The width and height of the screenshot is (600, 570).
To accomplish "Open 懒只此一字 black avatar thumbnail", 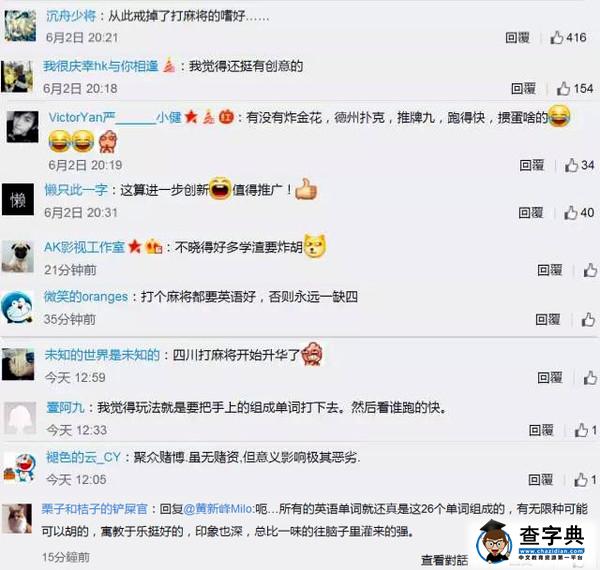I will 18,199.
